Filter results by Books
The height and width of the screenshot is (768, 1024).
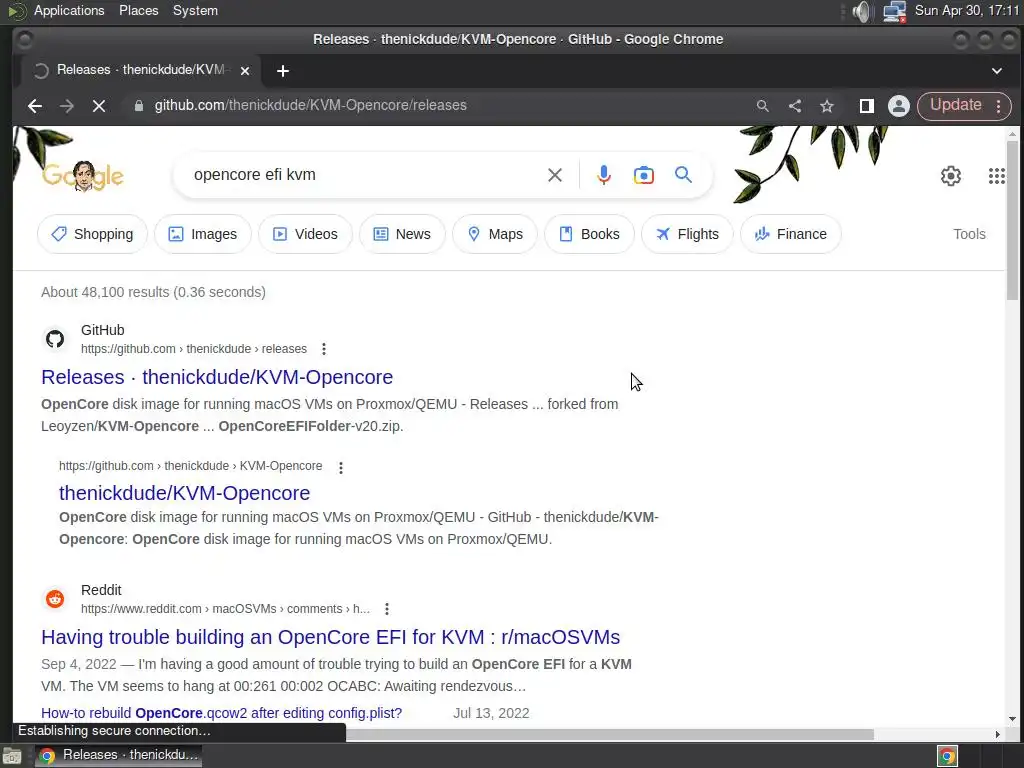pyautogui.click(x=589, y=234)
